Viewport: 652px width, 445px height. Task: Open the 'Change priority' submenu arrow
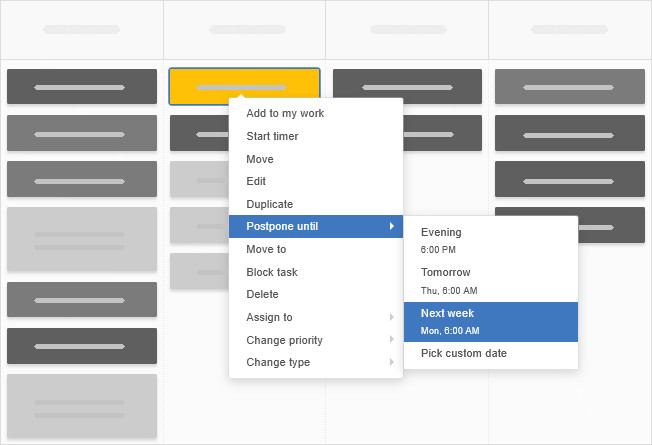click(391, 340)
